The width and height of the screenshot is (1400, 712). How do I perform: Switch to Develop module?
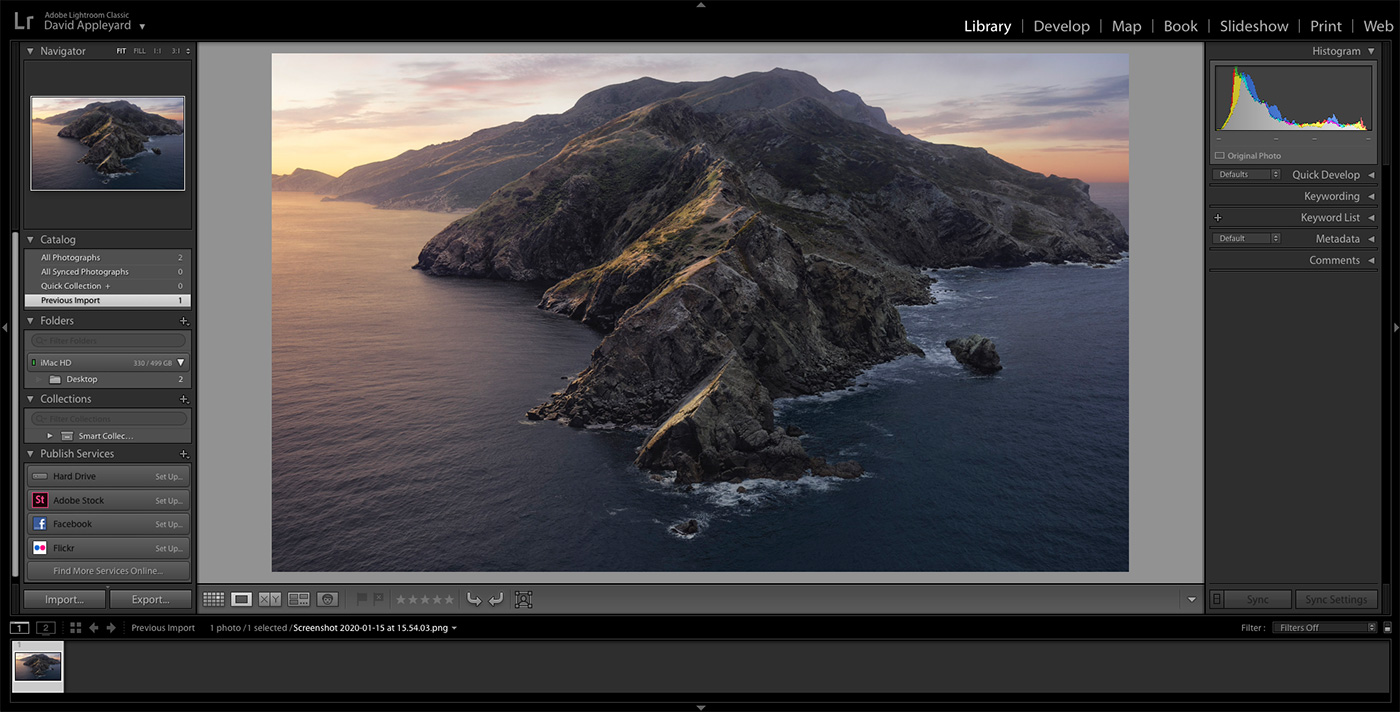(x=1061, y=26)
